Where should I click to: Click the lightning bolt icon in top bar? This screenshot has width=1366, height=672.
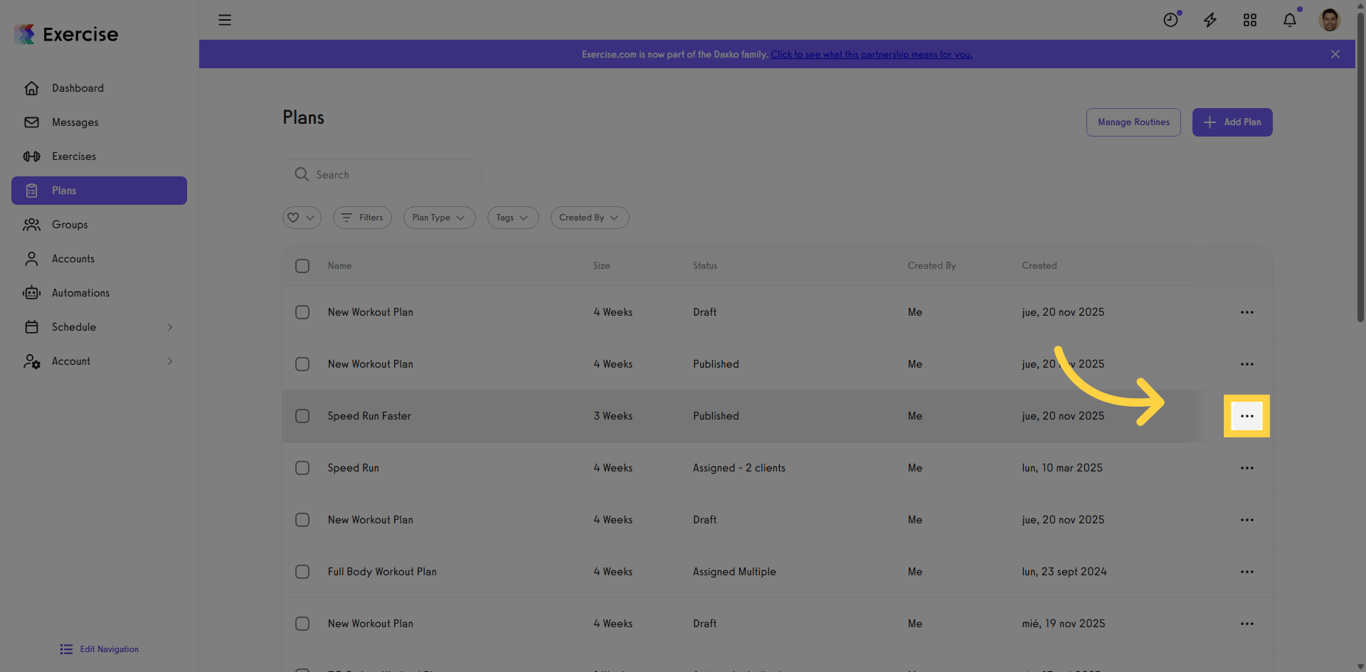[1210, 19]
